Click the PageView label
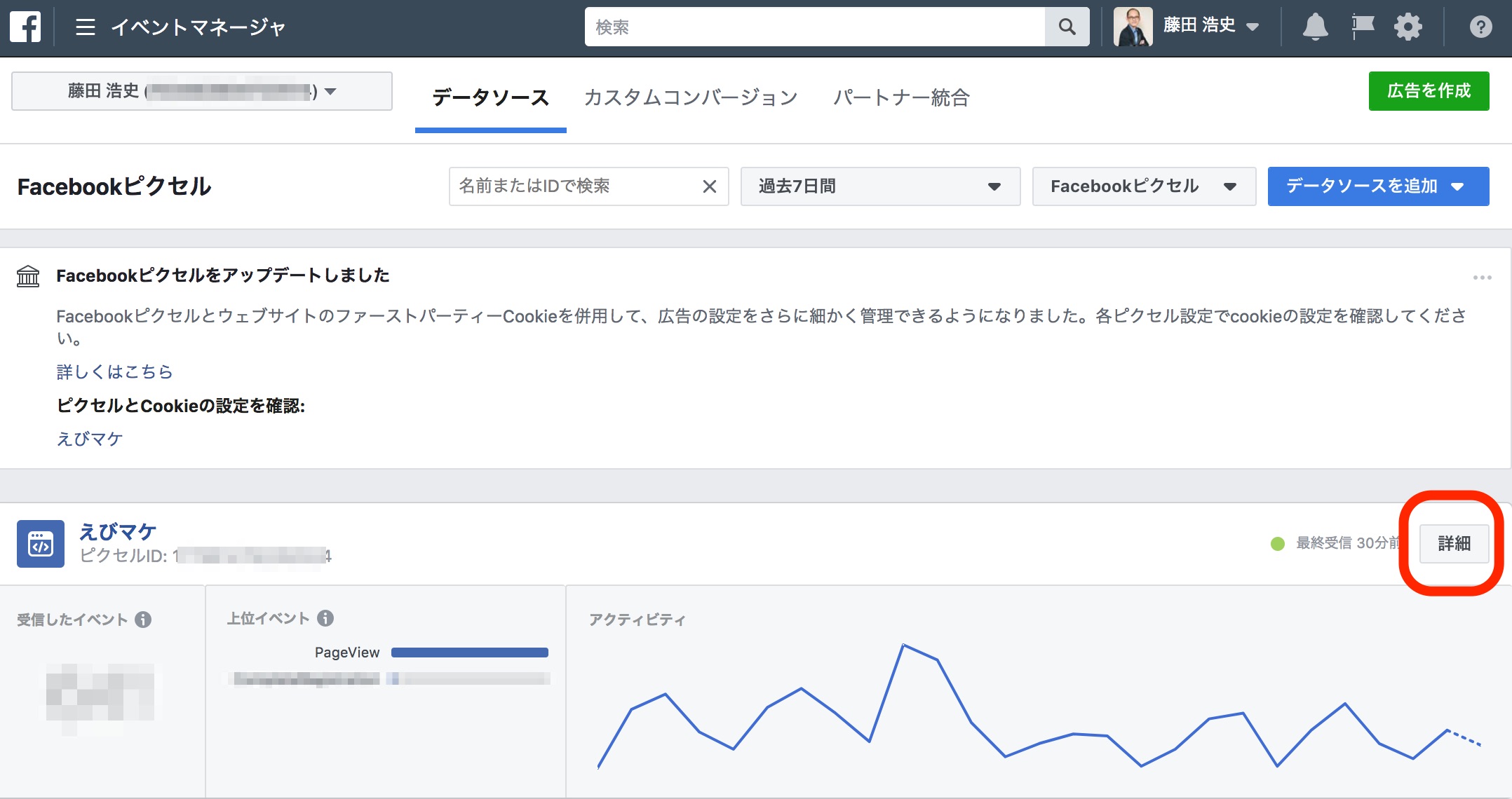 347,653
